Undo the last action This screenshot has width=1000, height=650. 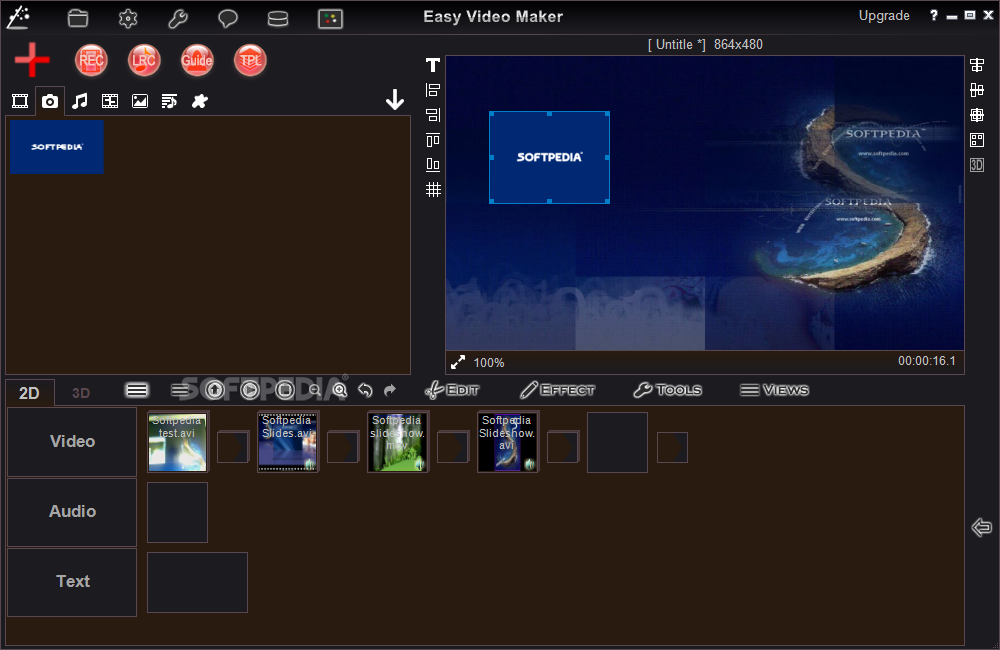(365, 390)
